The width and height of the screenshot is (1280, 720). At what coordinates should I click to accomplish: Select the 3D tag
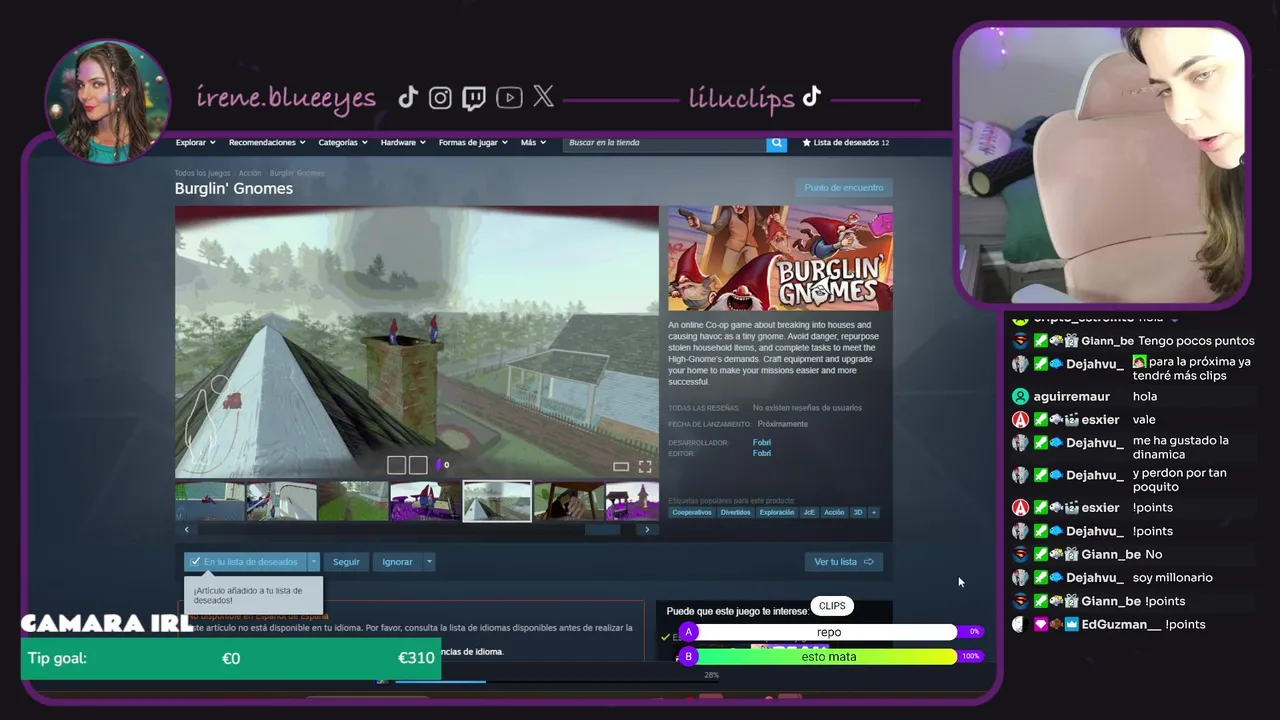coord(857,512)
